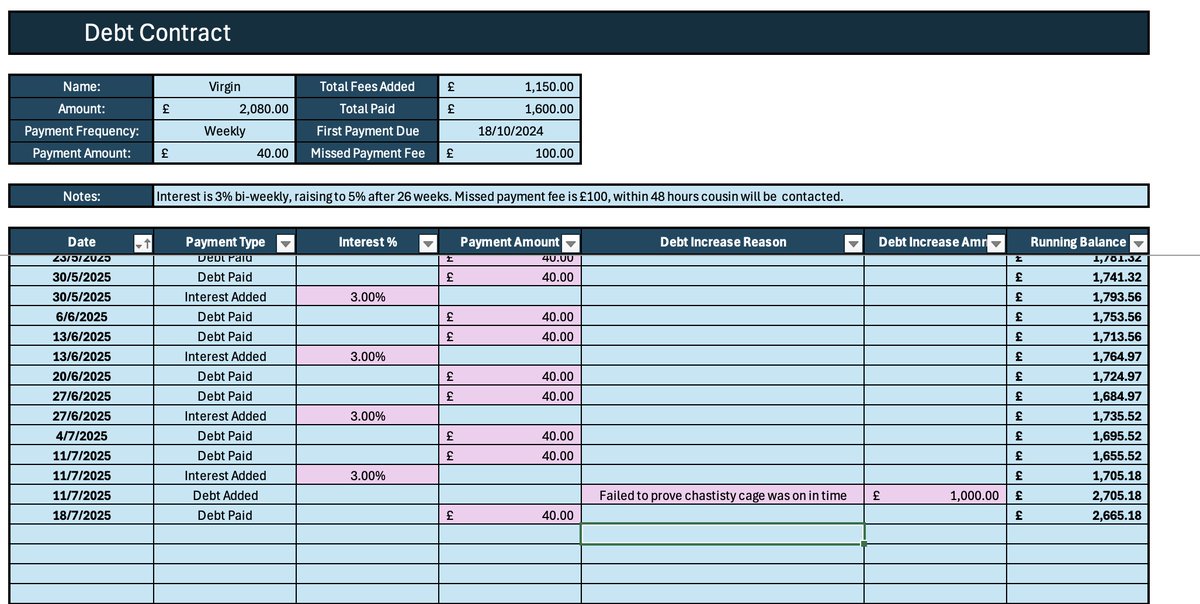
Task: Select the date cell 6/6/2025
Action: tap(81, 317)
